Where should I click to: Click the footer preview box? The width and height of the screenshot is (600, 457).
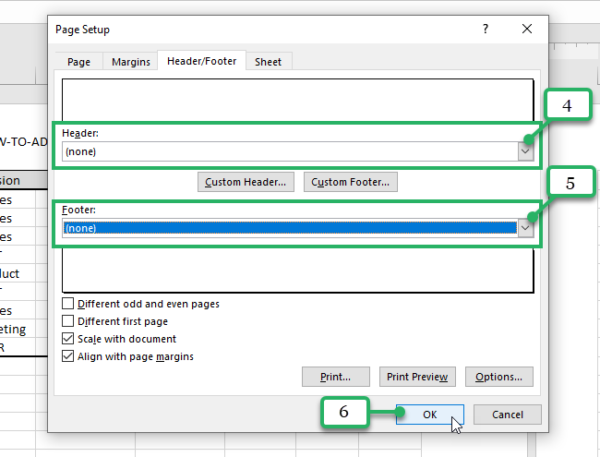coord(298,271)
